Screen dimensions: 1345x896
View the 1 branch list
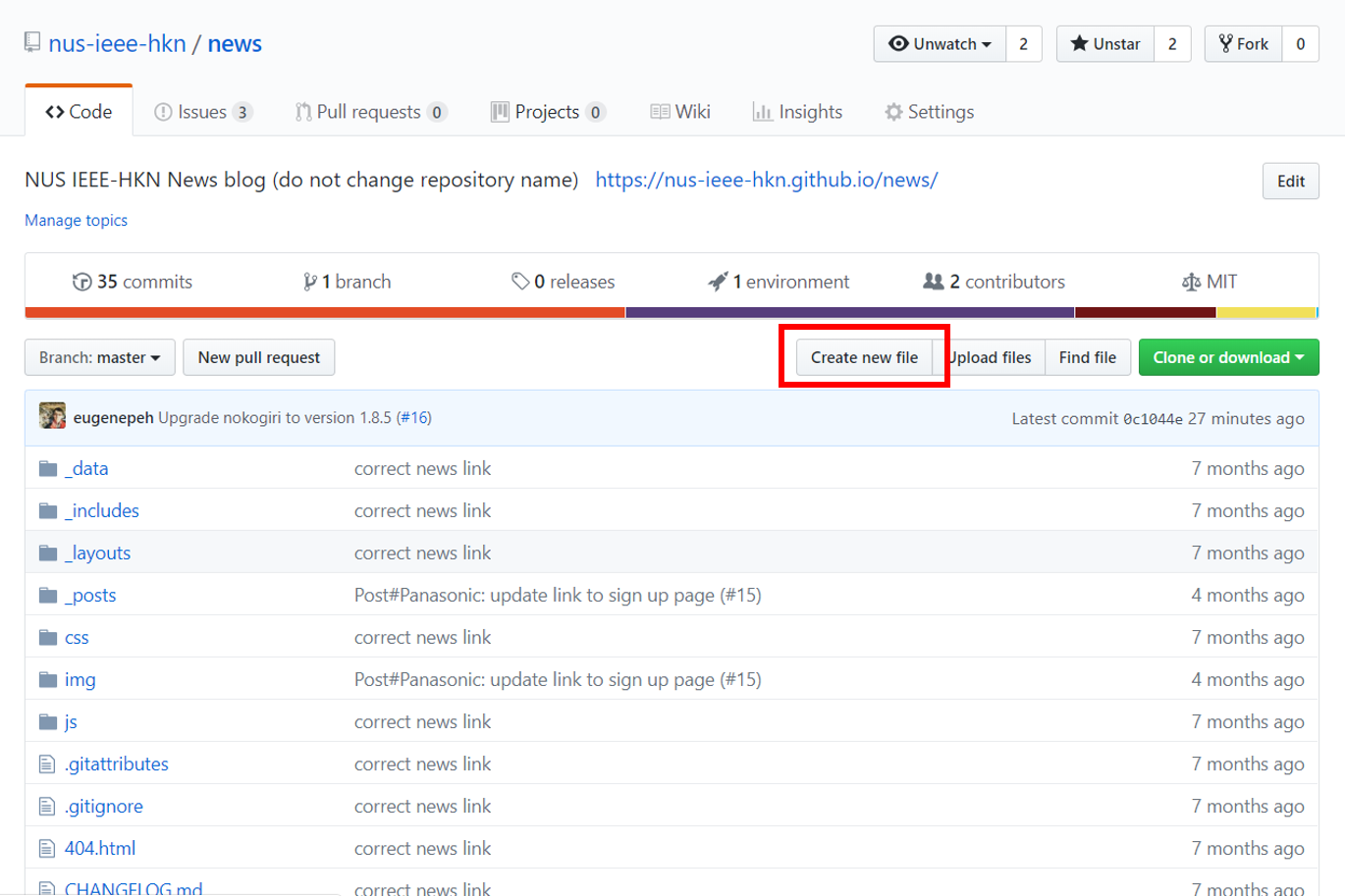pyautogui.click(x=348, y=282)
